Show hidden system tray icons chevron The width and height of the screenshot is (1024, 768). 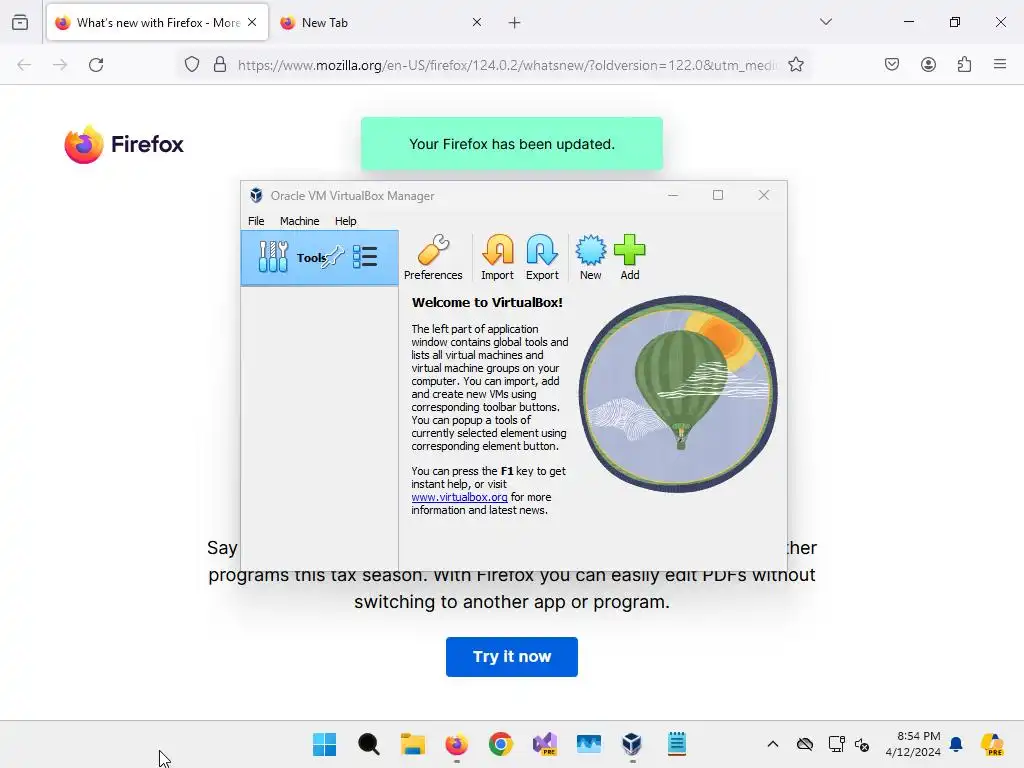pos(773,744)
